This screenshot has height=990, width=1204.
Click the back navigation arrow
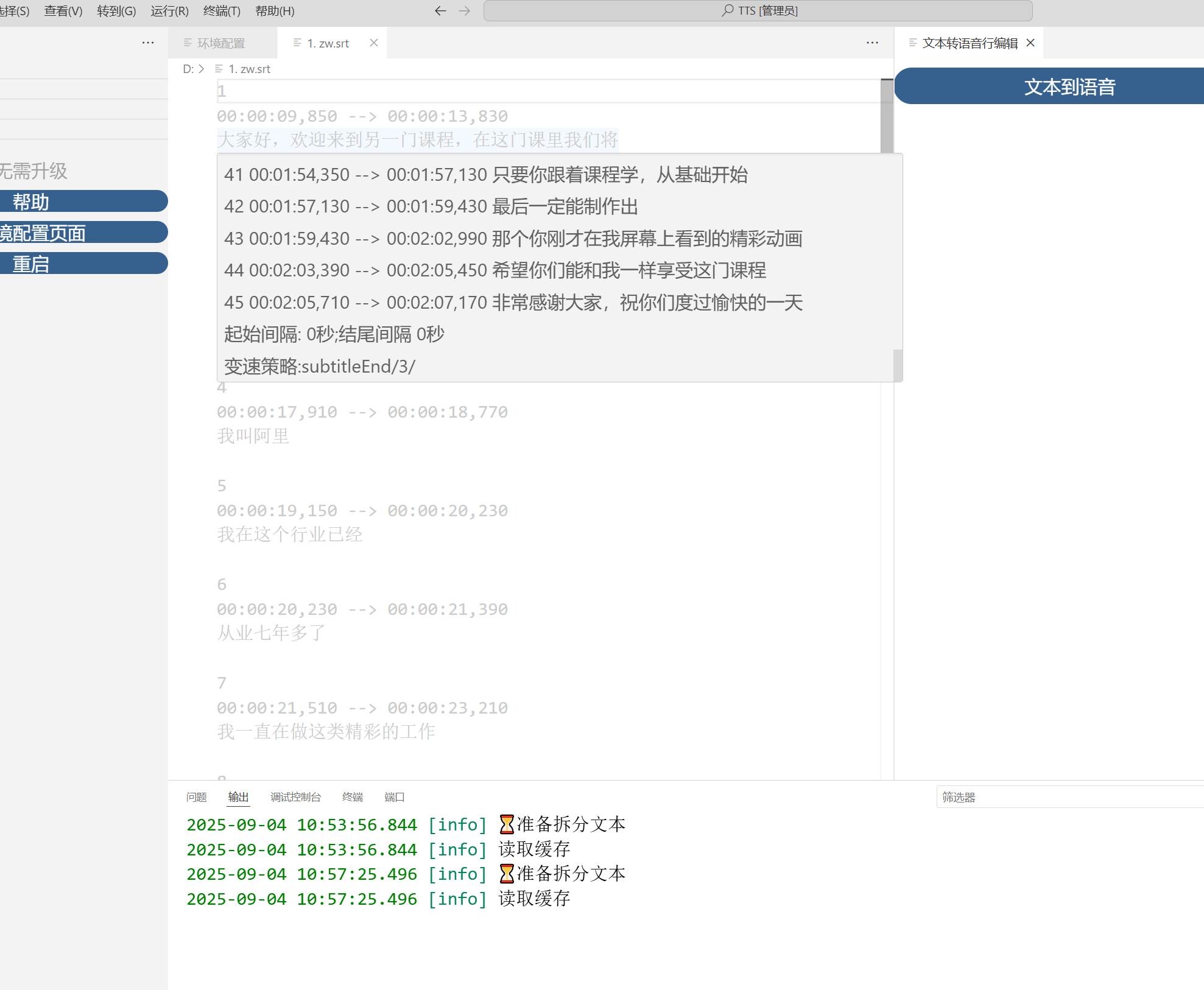tap(440, 11)
